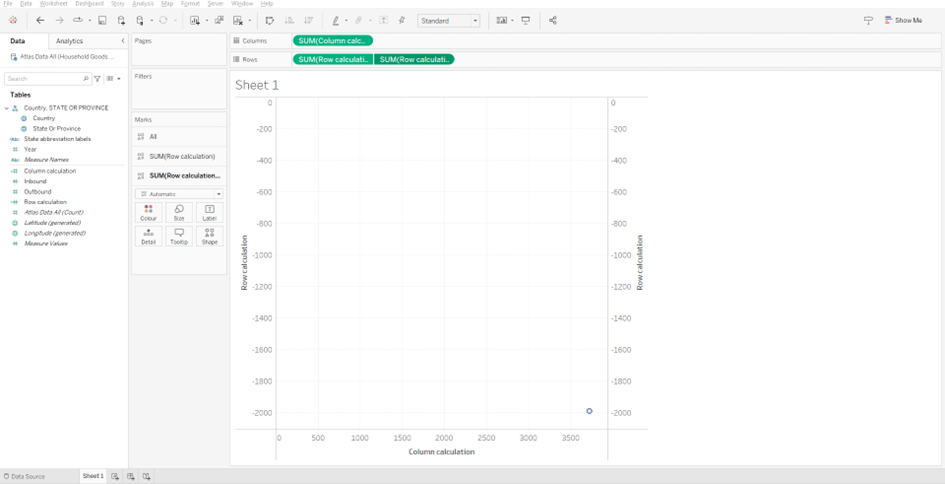Image resolution: width=945 pixels, height=484 pixels.
Task: Click the Label card in Marks
Action: (x=210, y=213)
